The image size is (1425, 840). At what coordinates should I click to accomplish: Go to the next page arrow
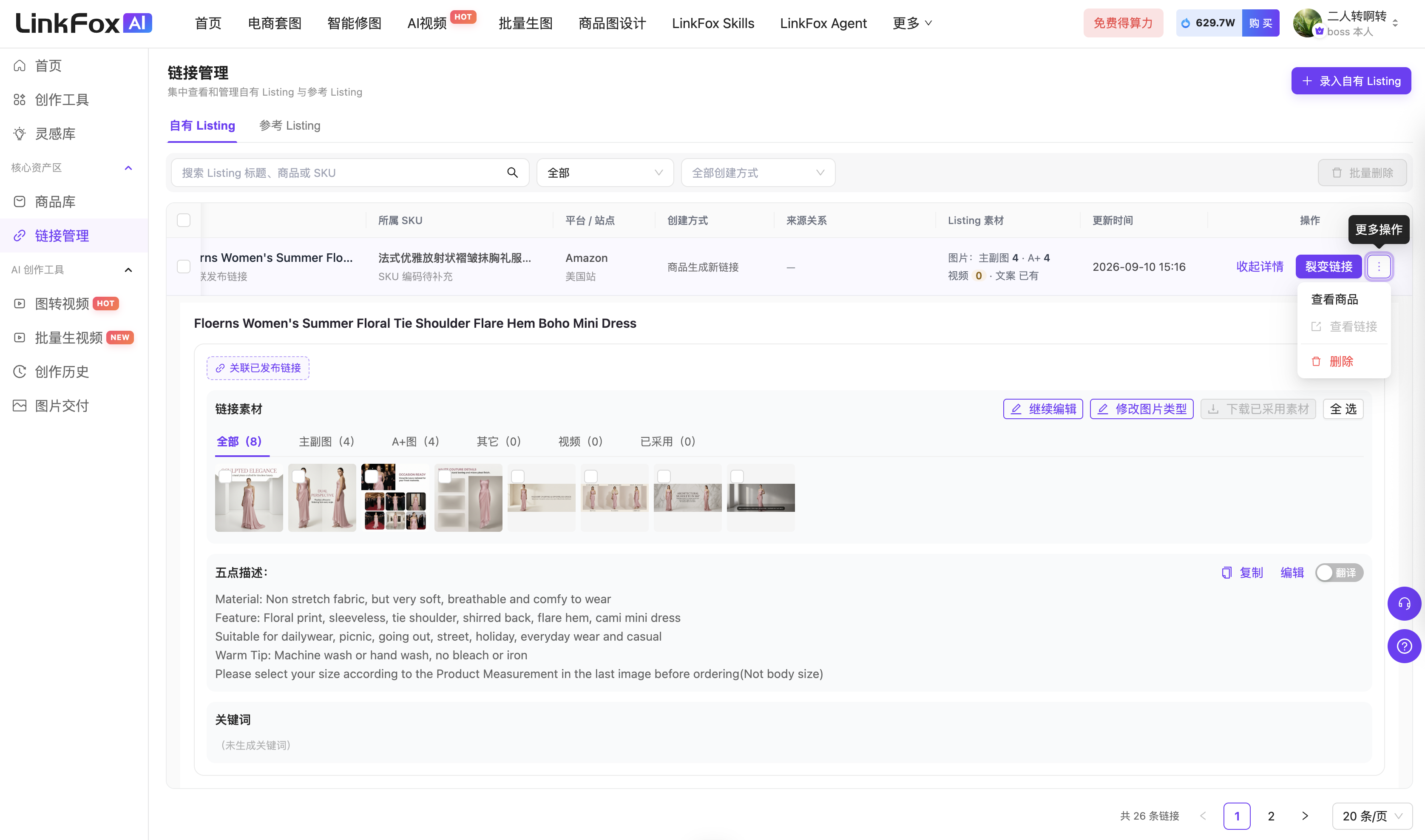pyautogui.click(x=1305, y=816)
